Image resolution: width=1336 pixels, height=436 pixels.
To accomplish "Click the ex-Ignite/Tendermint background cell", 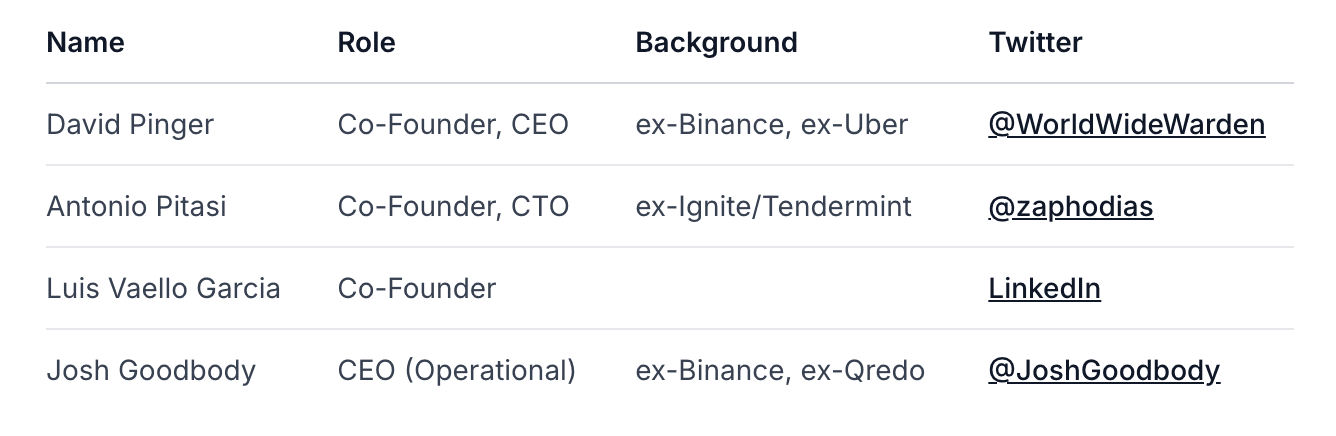I will 773,207.
